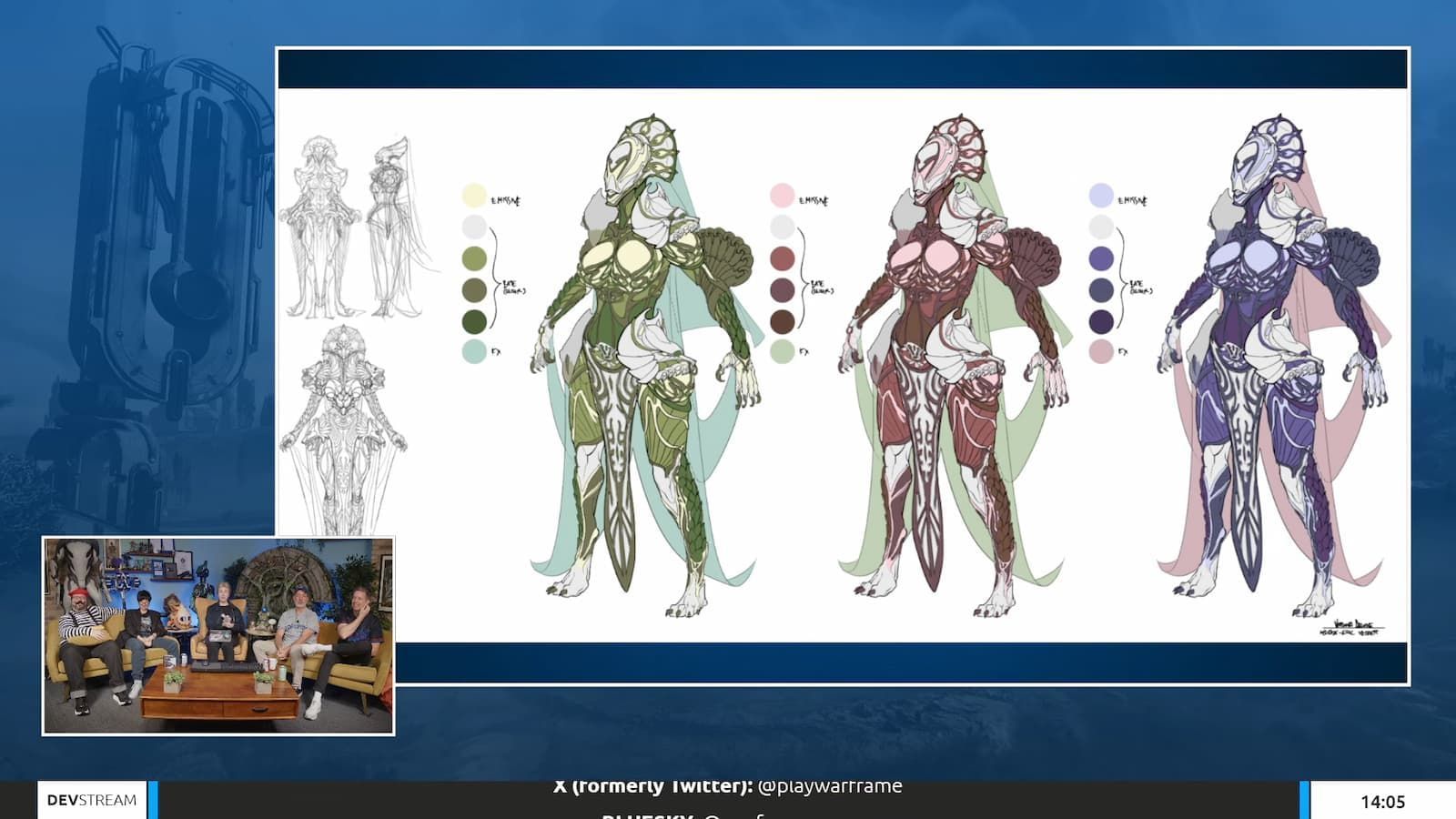Click the large lower pencil sketch

click(343, 430)
